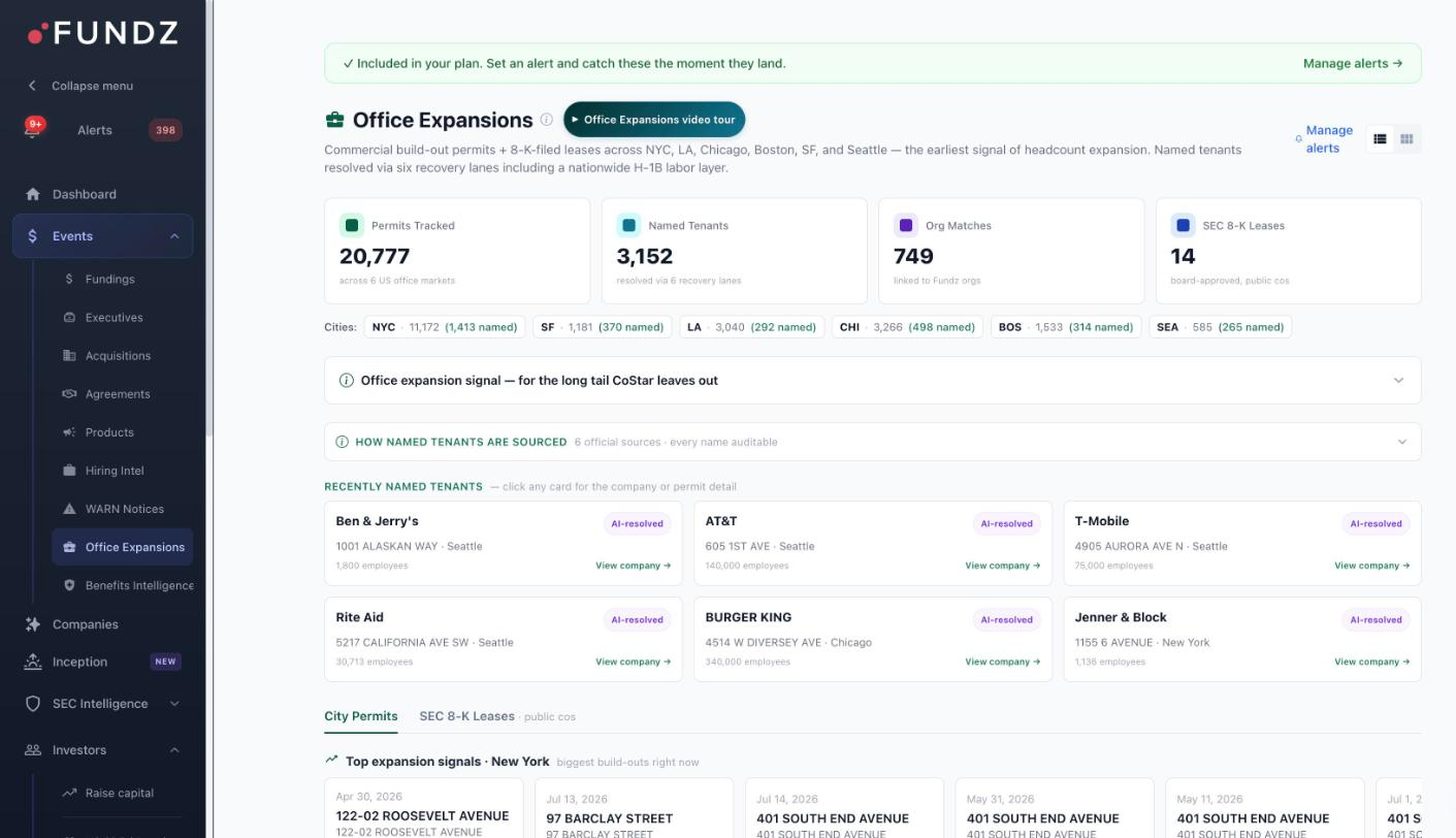Click the NEW badge next to Inception

pyautogui.click(x=165, y=662)
